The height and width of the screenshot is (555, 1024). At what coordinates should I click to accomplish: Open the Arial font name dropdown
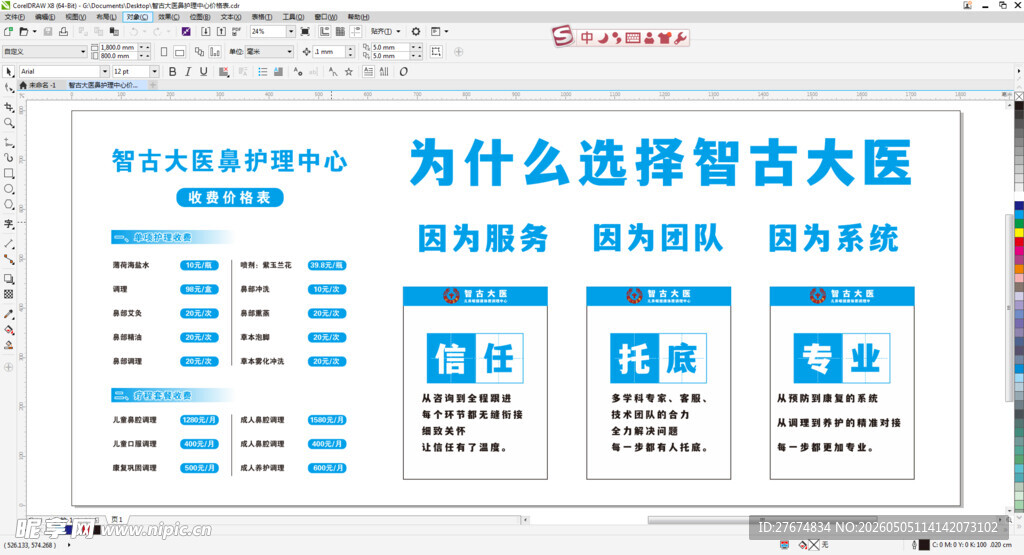tap(104, 72)
